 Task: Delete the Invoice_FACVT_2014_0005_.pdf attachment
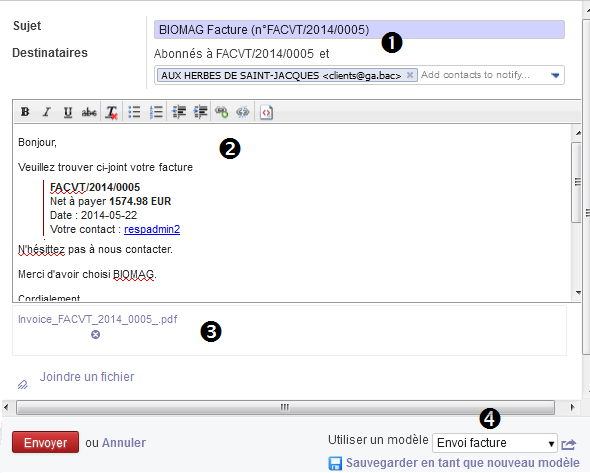(x=96, y=334)
